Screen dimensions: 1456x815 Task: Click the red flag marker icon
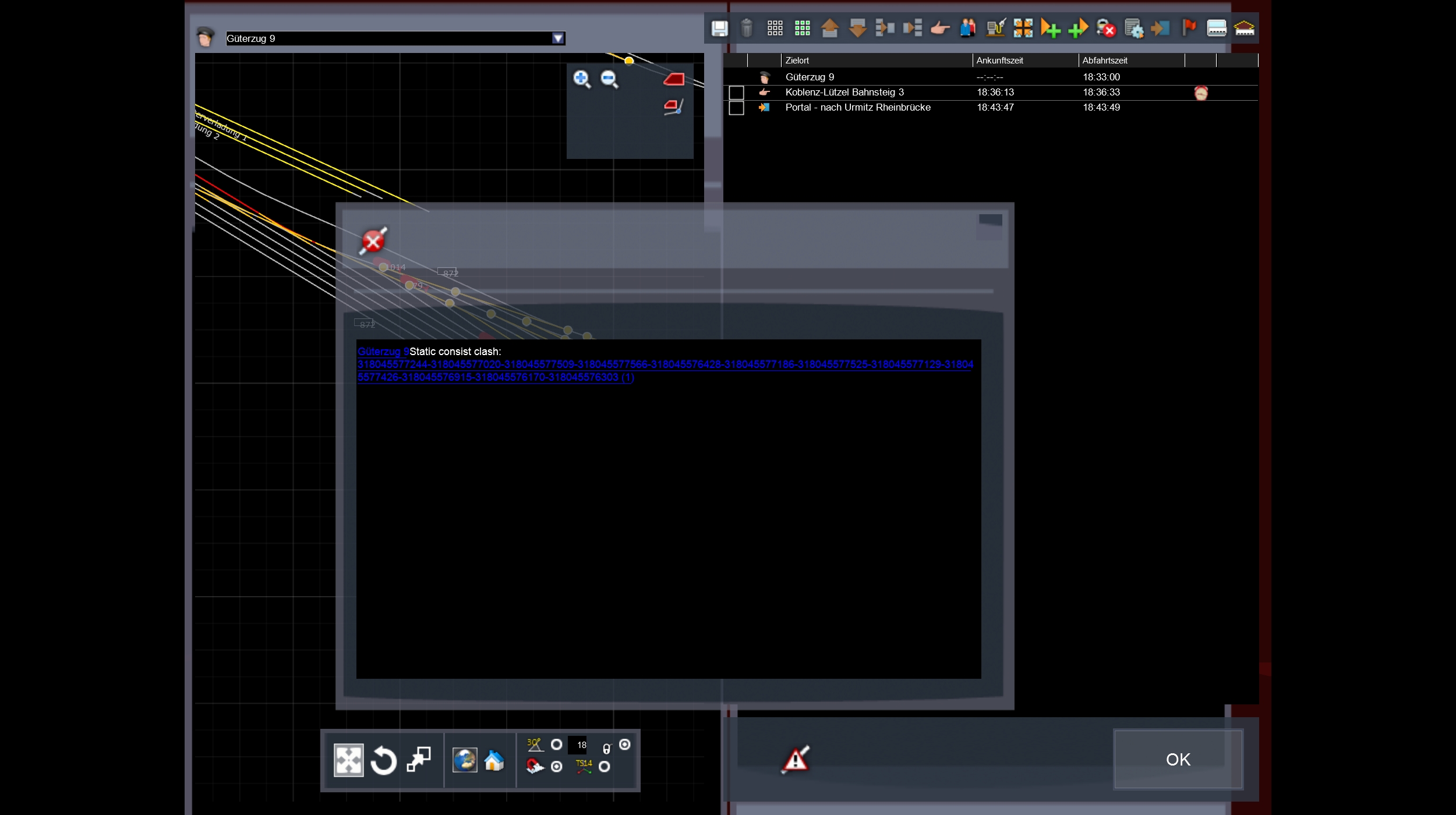coord(1189,27)
